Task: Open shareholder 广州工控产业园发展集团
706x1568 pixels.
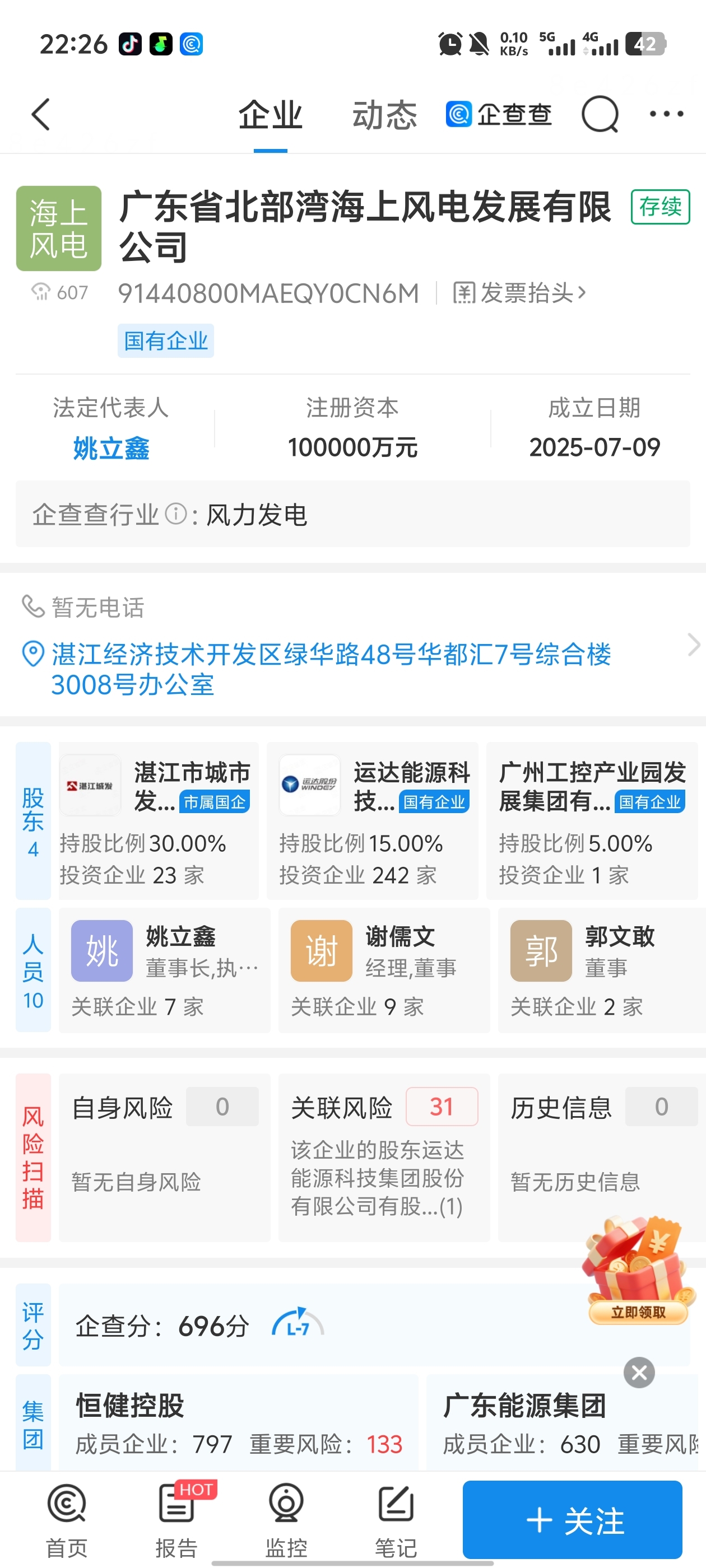Action: click(x=592, y=820)
